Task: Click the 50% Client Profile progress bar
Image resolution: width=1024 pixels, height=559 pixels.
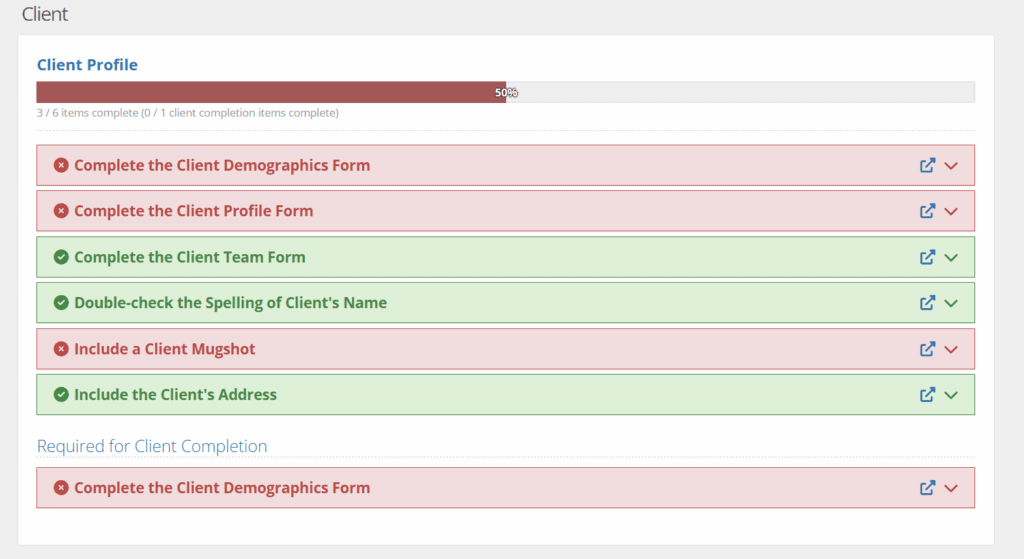Action: click(505, 92)
